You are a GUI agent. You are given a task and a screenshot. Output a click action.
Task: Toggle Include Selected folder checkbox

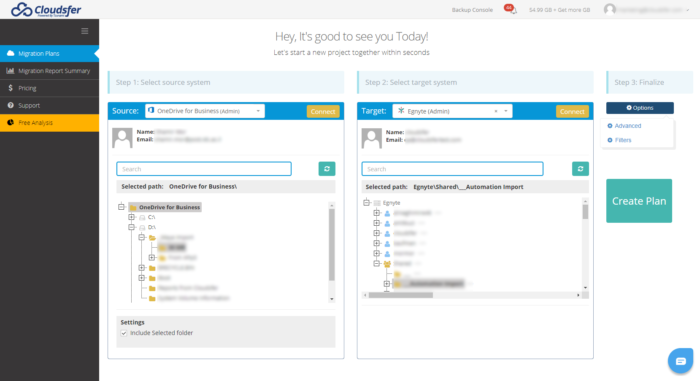click(x=124, y=333)
